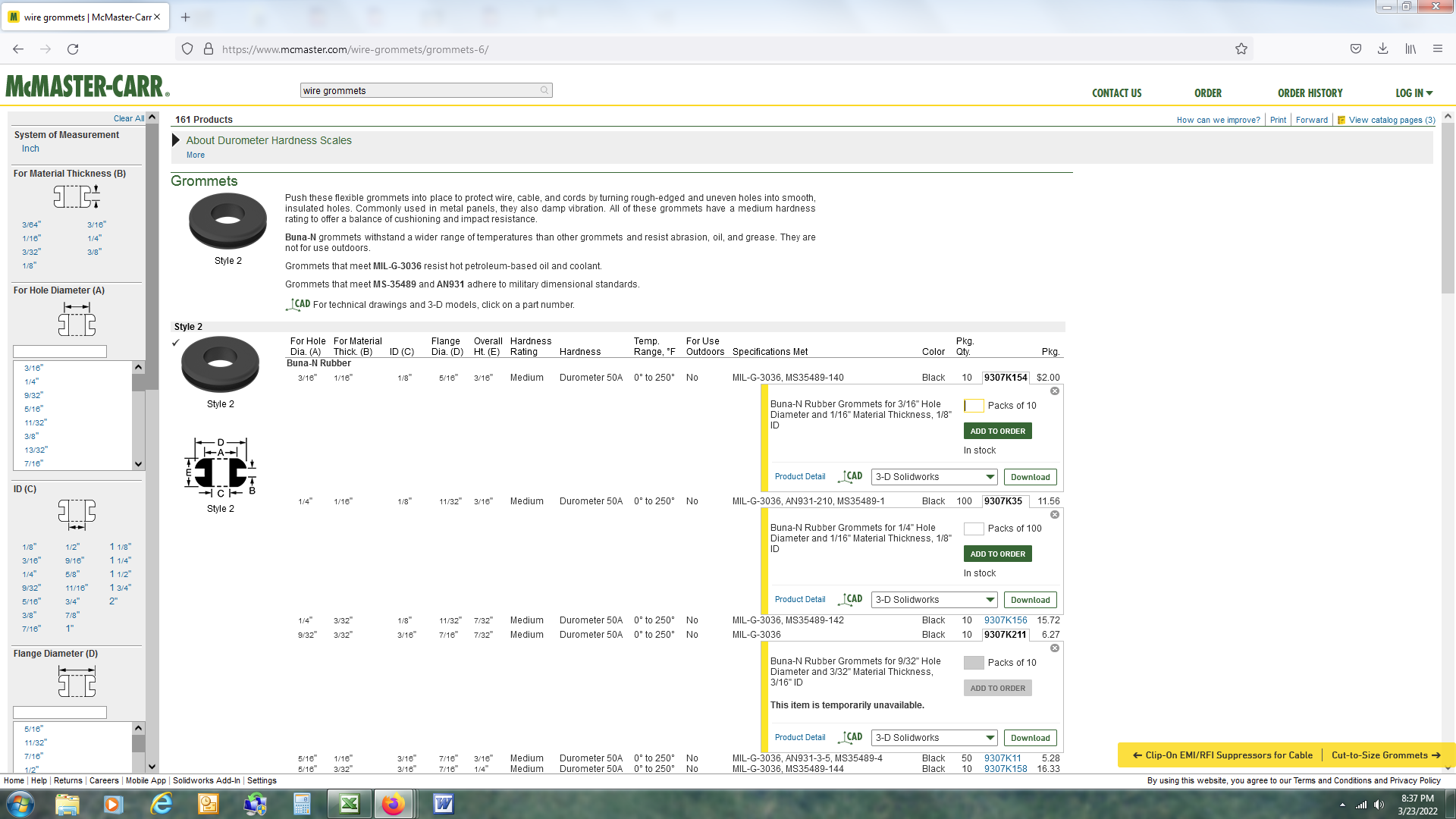Open 3-D Solidworks dropdown for 9307K35
Viewport: 1456px width, 819px height.
pos(934,600)
